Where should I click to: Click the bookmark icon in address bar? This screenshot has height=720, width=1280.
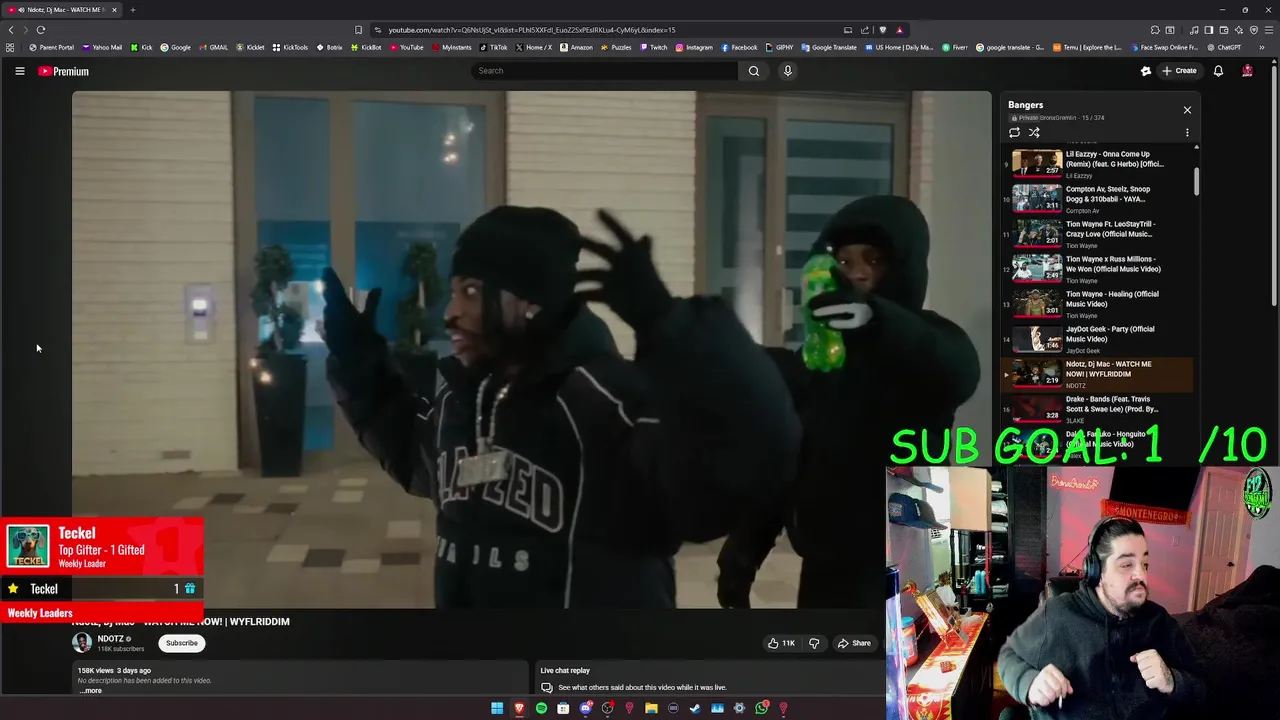[x=359, y=30]
